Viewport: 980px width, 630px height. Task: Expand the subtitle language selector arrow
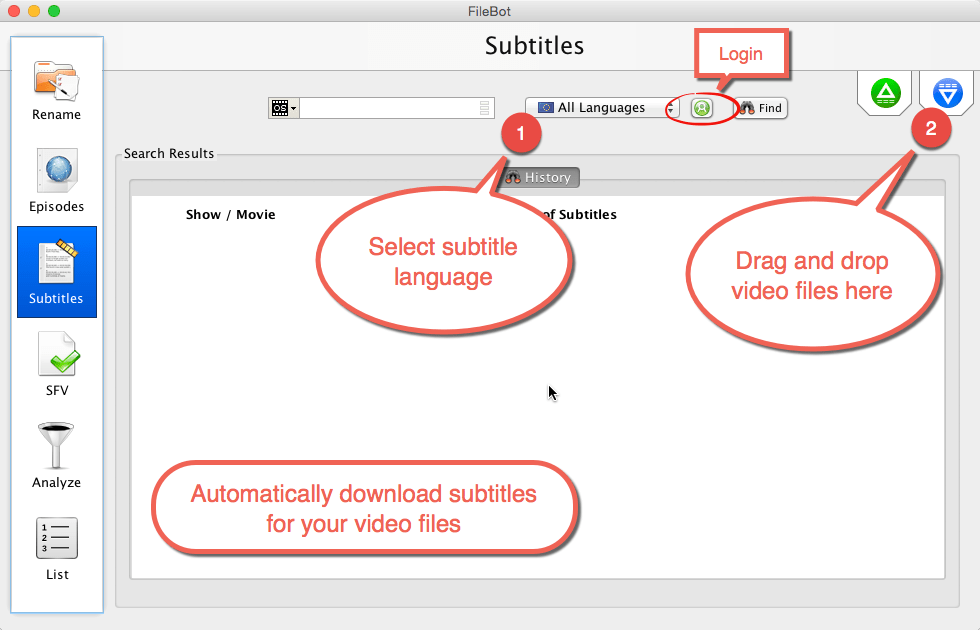pos(670,107)
